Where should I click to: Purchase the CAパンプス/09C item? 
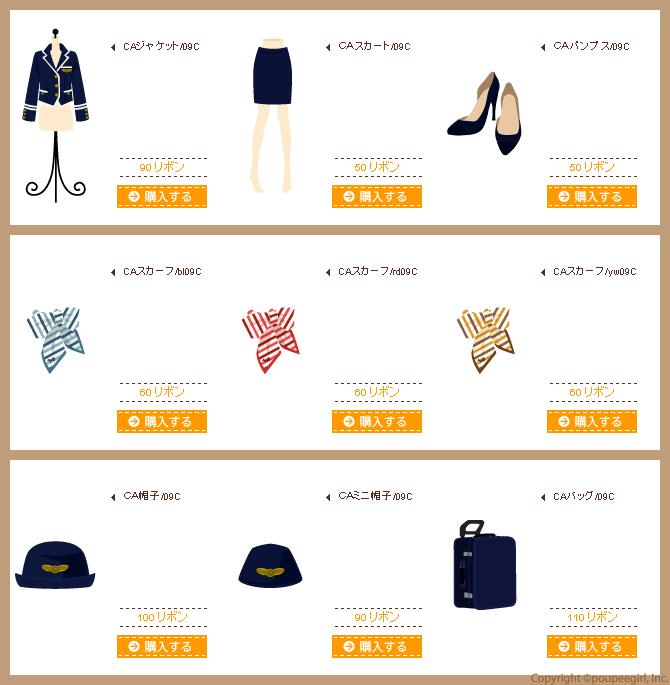[591, 197]
